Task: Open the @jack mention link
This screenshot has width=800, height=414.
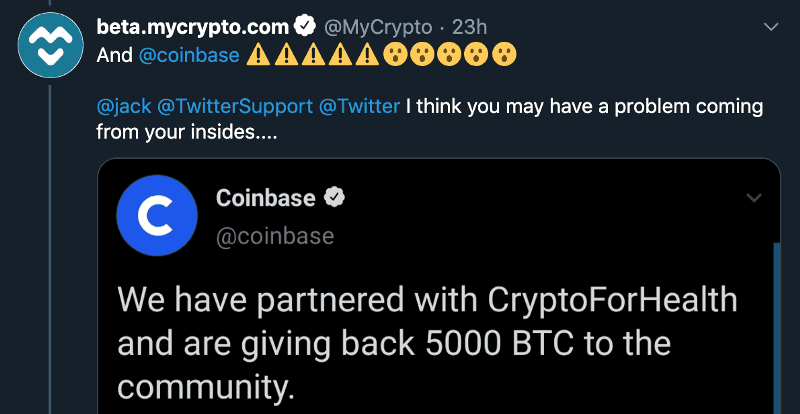Action: (124, 107)
